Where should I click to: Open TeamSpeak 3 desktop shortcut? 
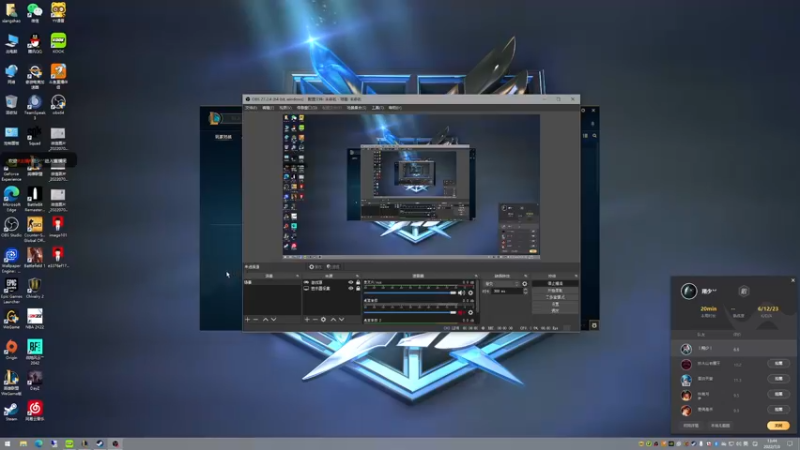tap(35, 106)
